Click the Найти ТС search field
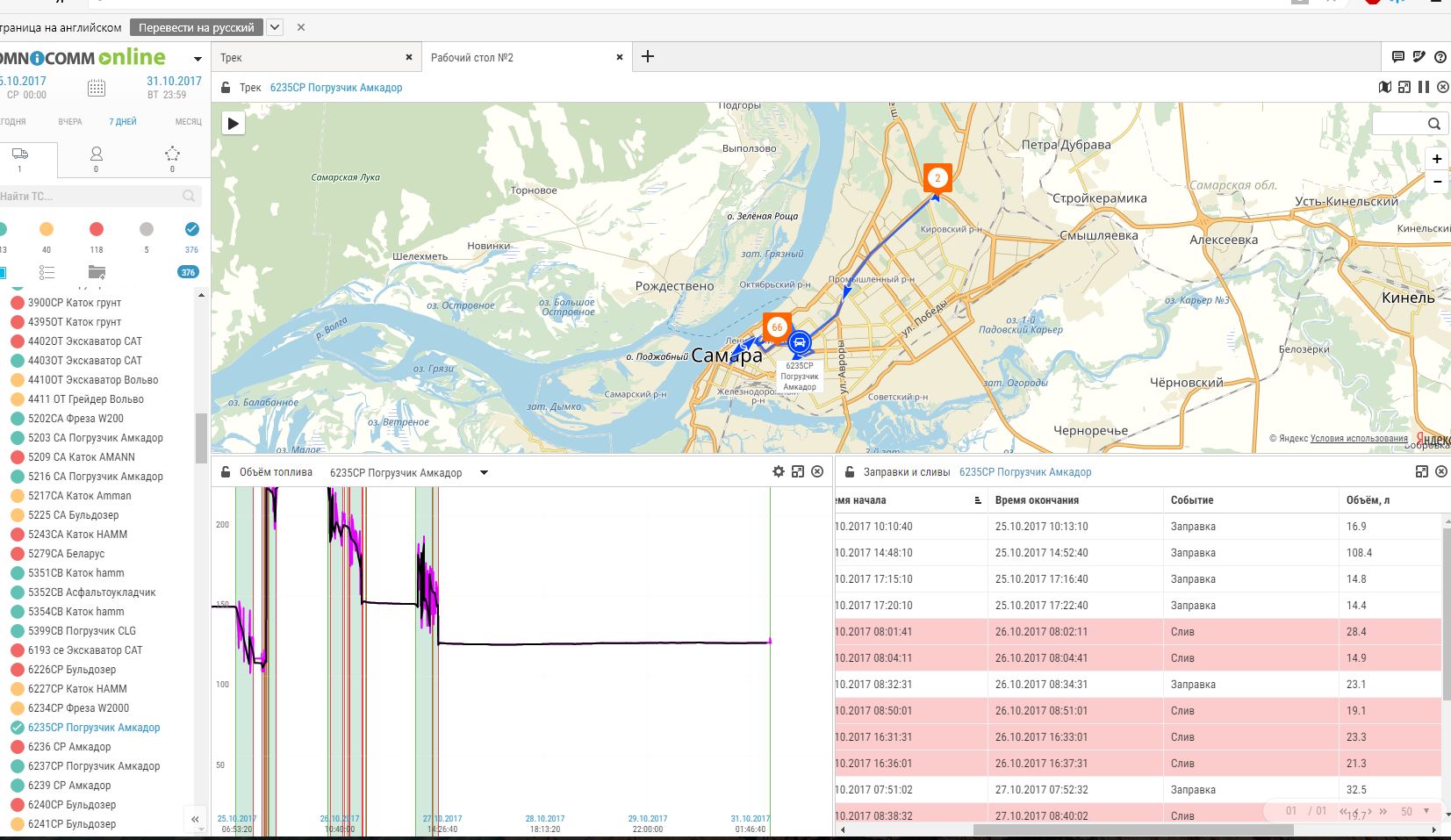 pos(88,197)
